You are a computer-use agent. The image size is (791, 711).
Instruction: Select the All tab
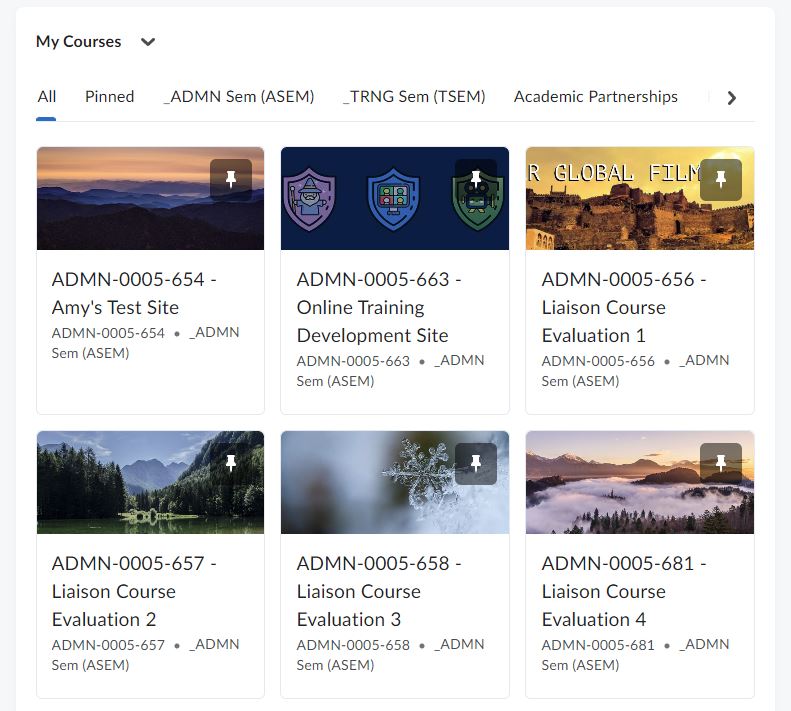(47, 97)
